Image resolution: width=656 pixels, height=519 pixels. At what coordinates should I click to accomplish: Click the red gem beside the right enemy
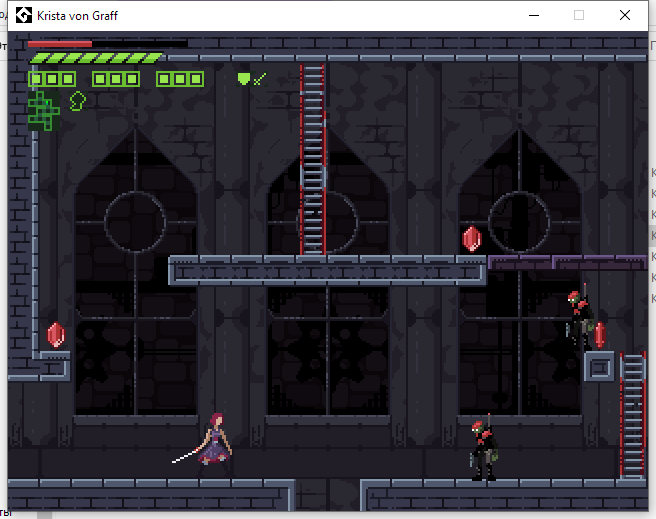600,335
